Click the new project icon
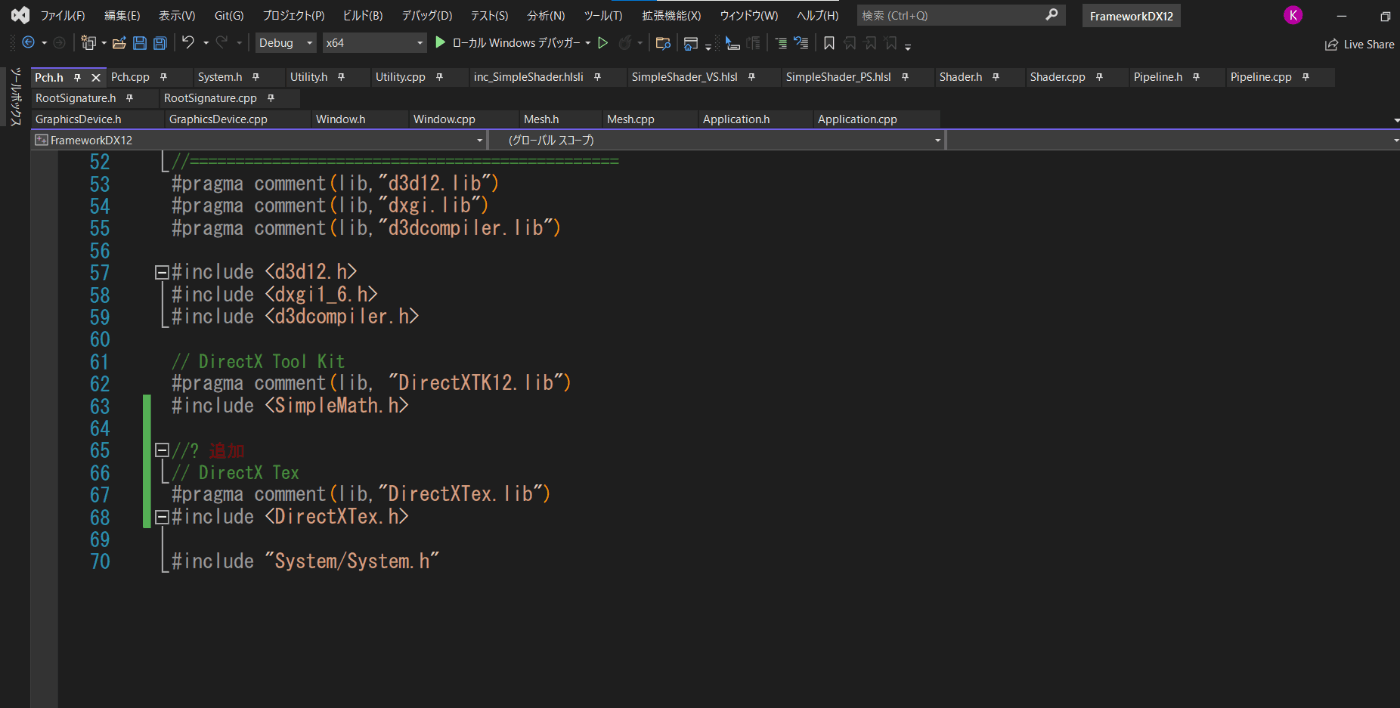The image size is (1400, 708). click(x=89, y=43)
